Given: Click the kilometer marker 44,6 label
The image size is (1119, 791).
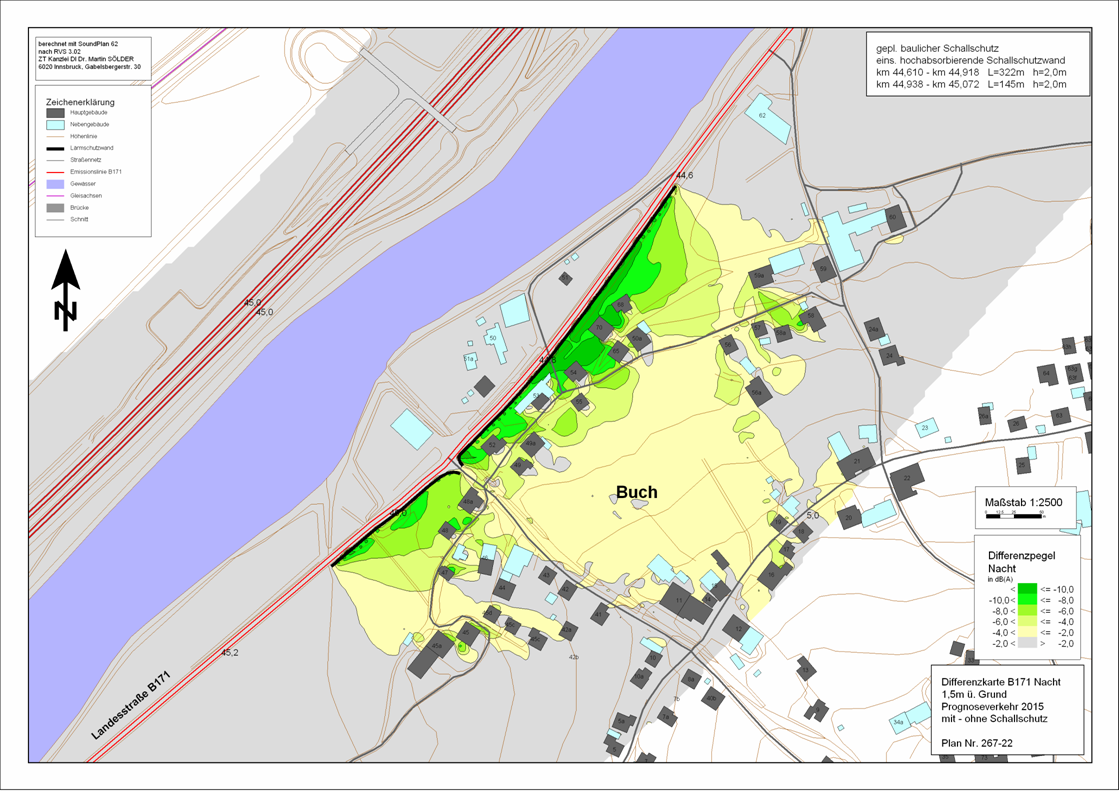Looking at the screenshot, I should (x=684, y=176).
